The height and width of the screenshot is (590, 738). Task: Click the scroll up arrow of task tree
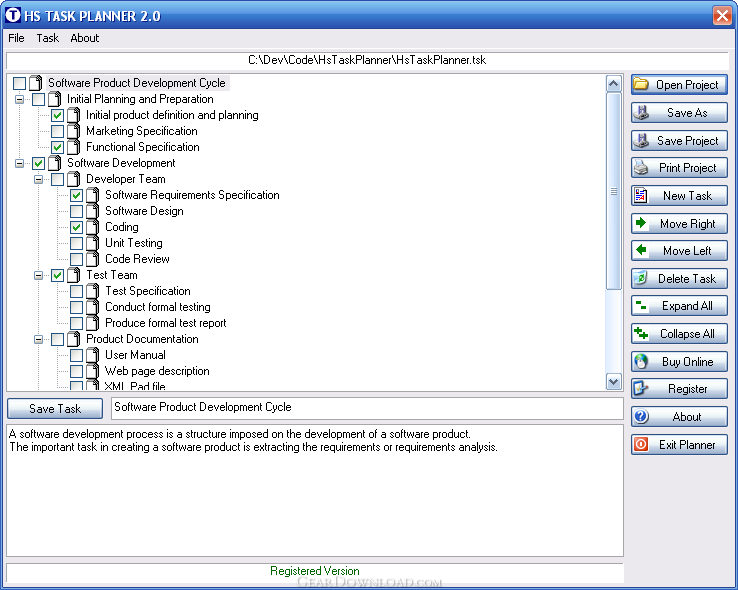pos(614,84)
